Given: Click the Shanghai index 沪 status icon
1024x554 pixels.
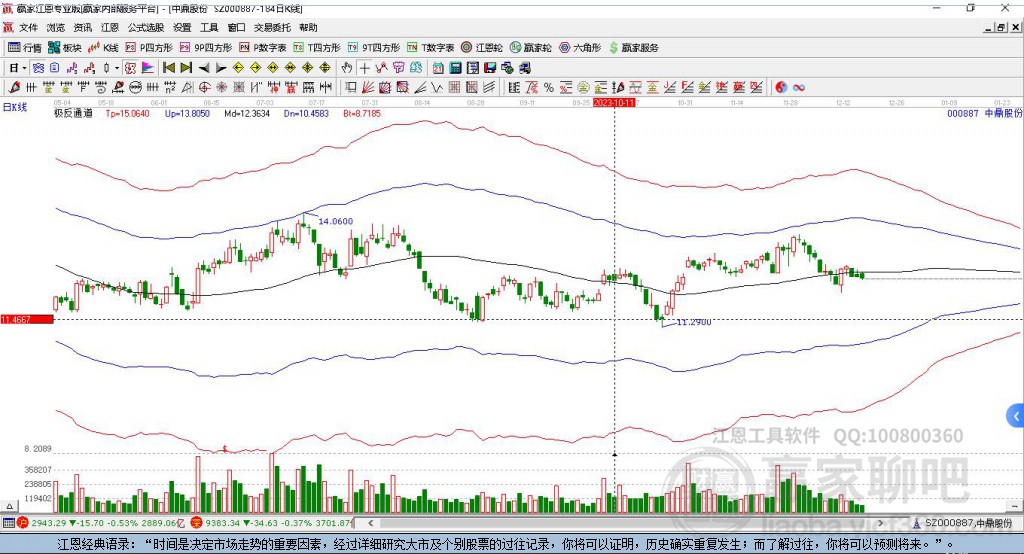Looking at the screenshot, I should [x=23, y=523].
